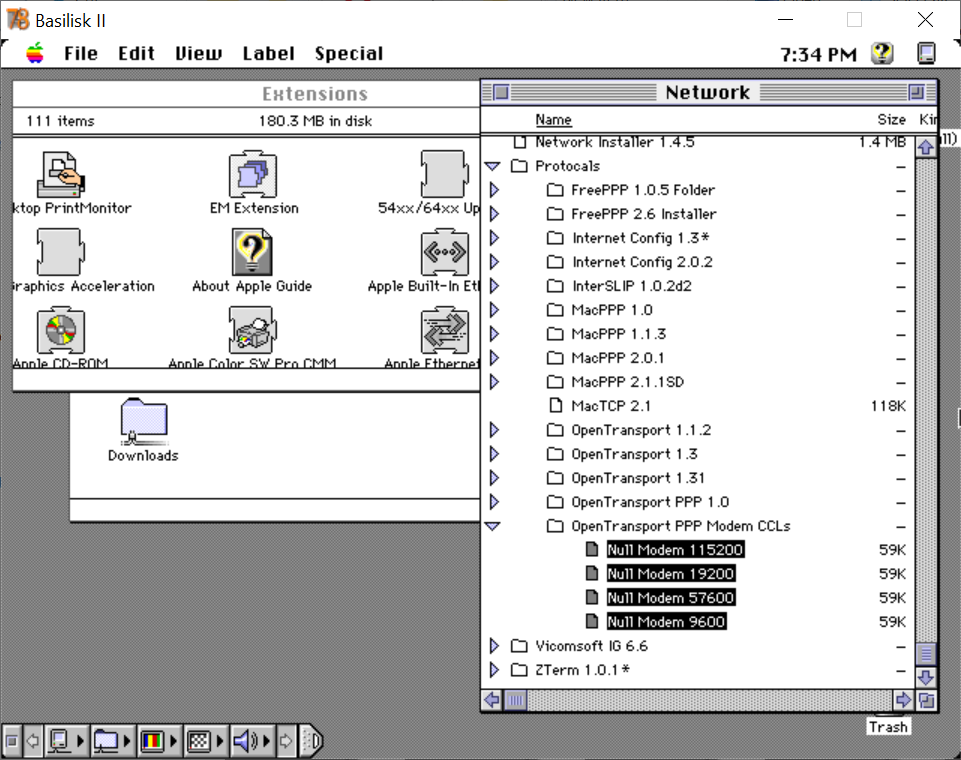
Task: Select the About Apple Guide icon
Action: point(253,252)
